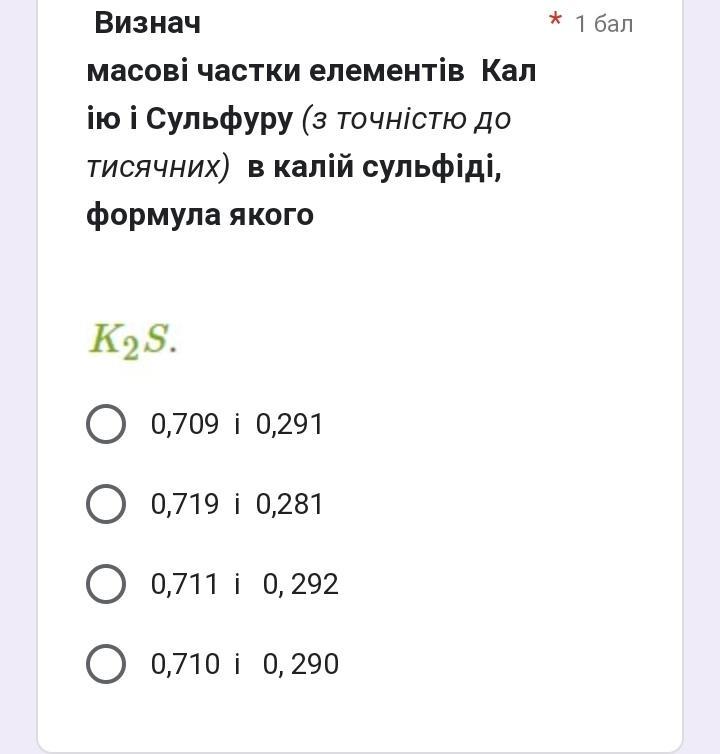Pick the 0,710 і 0, 290 radio circle

point(106,664)
